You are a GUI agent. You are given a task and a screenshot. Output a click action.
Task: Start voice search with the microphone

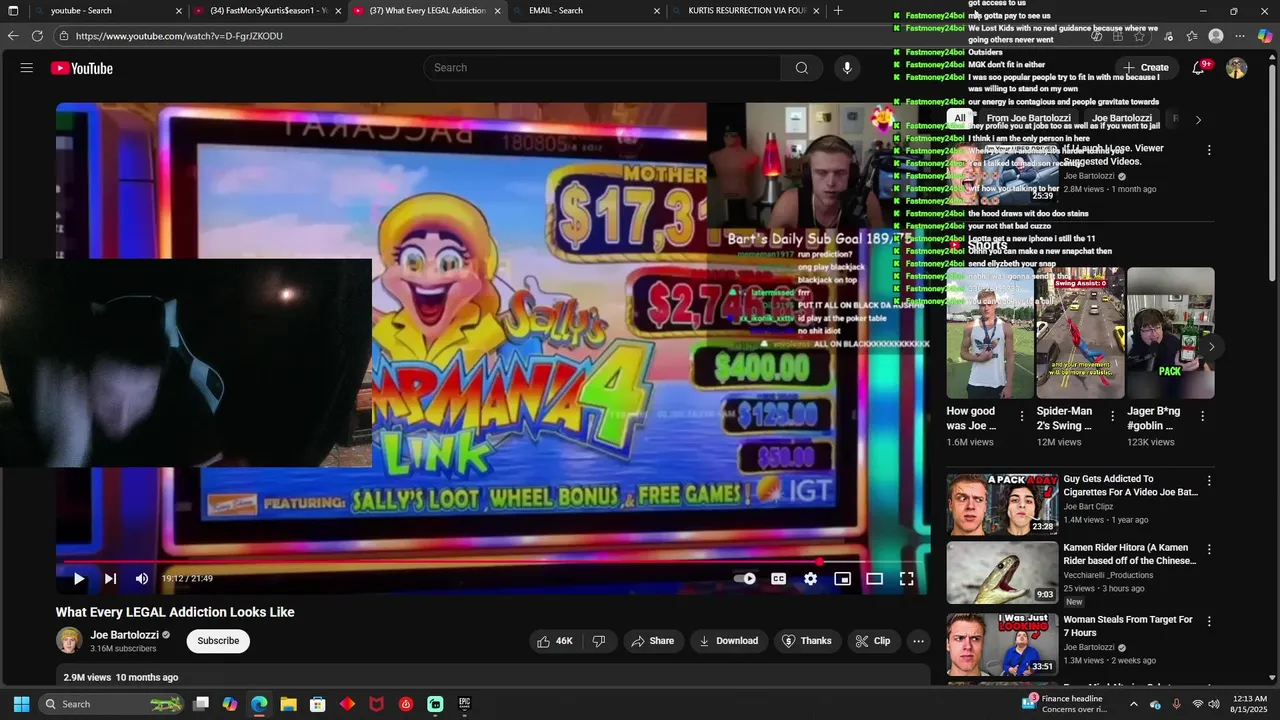coord(847,68)
